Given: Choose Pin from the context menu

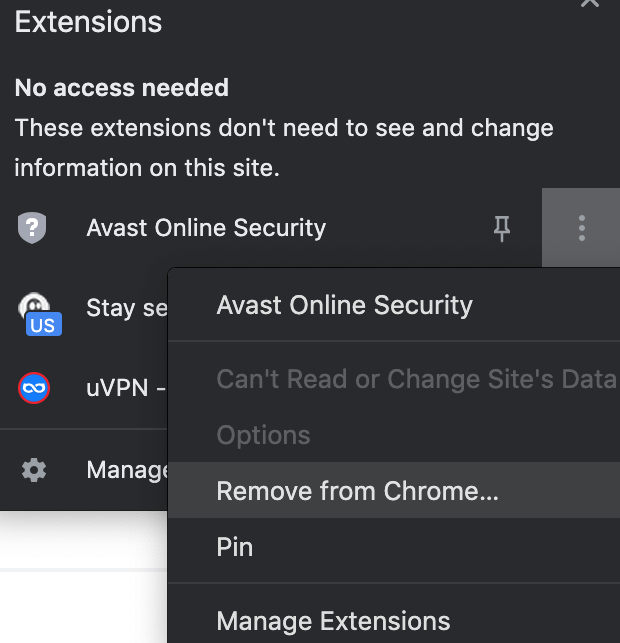Looking at the screenshot, I should point(235,547).
